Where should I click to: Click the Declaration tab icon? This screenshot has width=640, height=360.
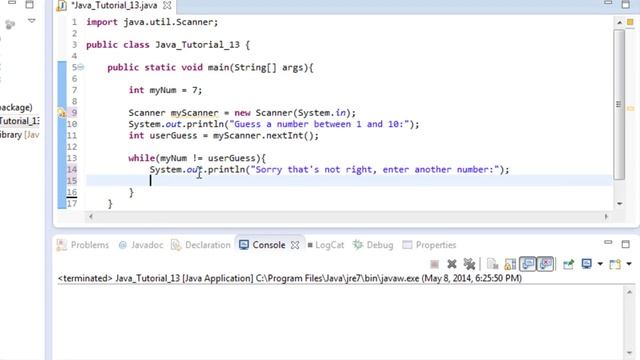(176, 245)
